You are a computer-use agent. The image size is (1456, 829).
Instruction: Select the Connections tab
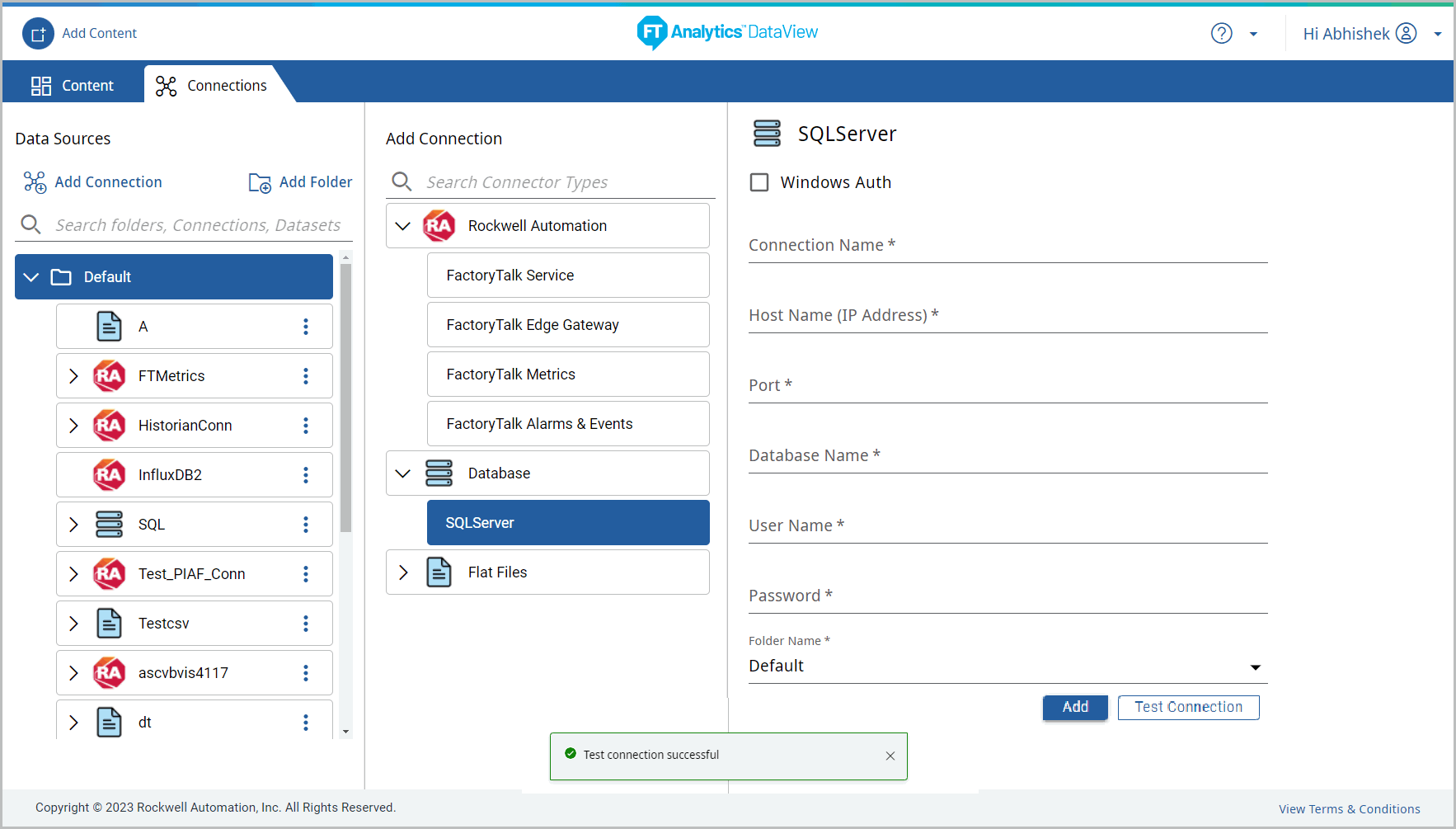212,86
